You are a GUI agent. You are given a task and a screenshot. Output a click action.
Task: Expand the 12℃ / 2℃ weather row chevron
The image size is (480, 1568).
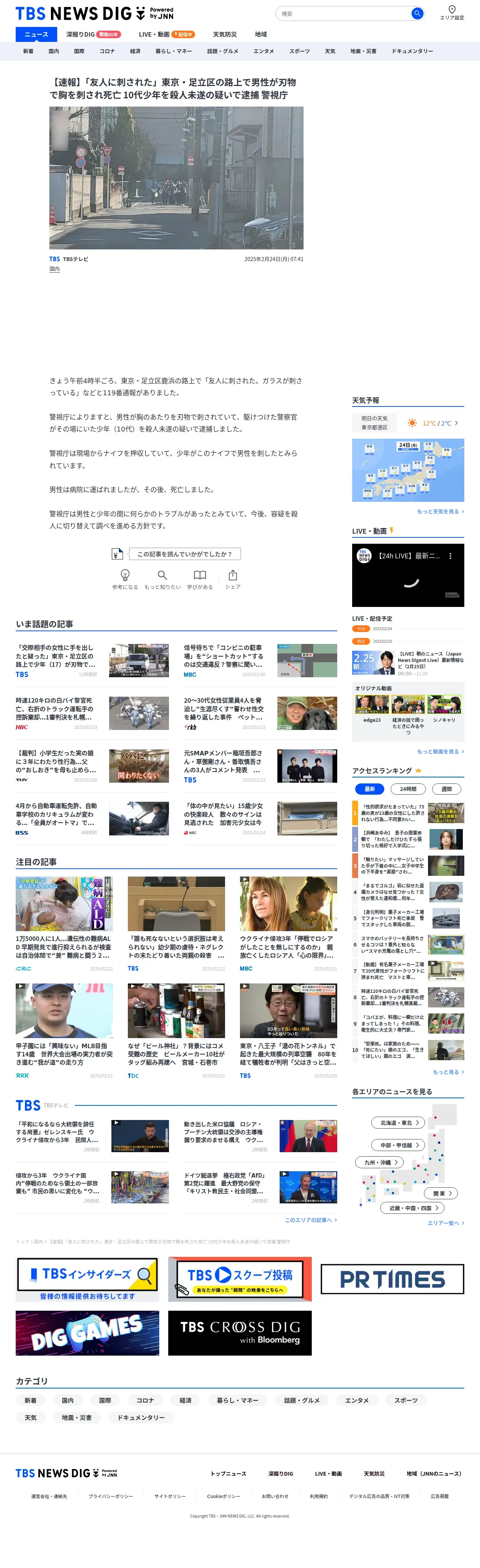(456, 423)
